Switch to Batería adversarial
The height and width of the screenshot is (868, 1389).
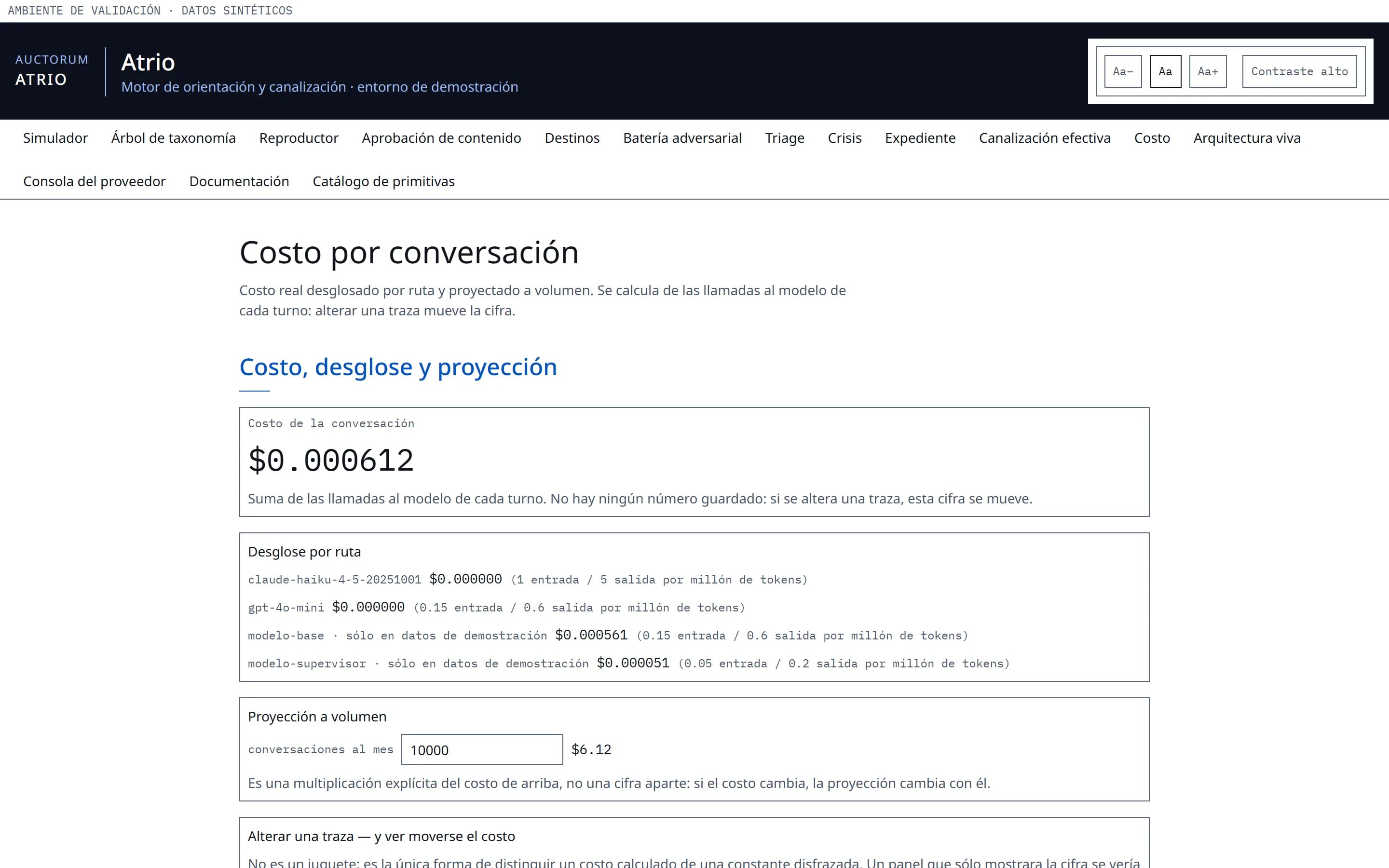pyautogui.click(x=682, y=138)
